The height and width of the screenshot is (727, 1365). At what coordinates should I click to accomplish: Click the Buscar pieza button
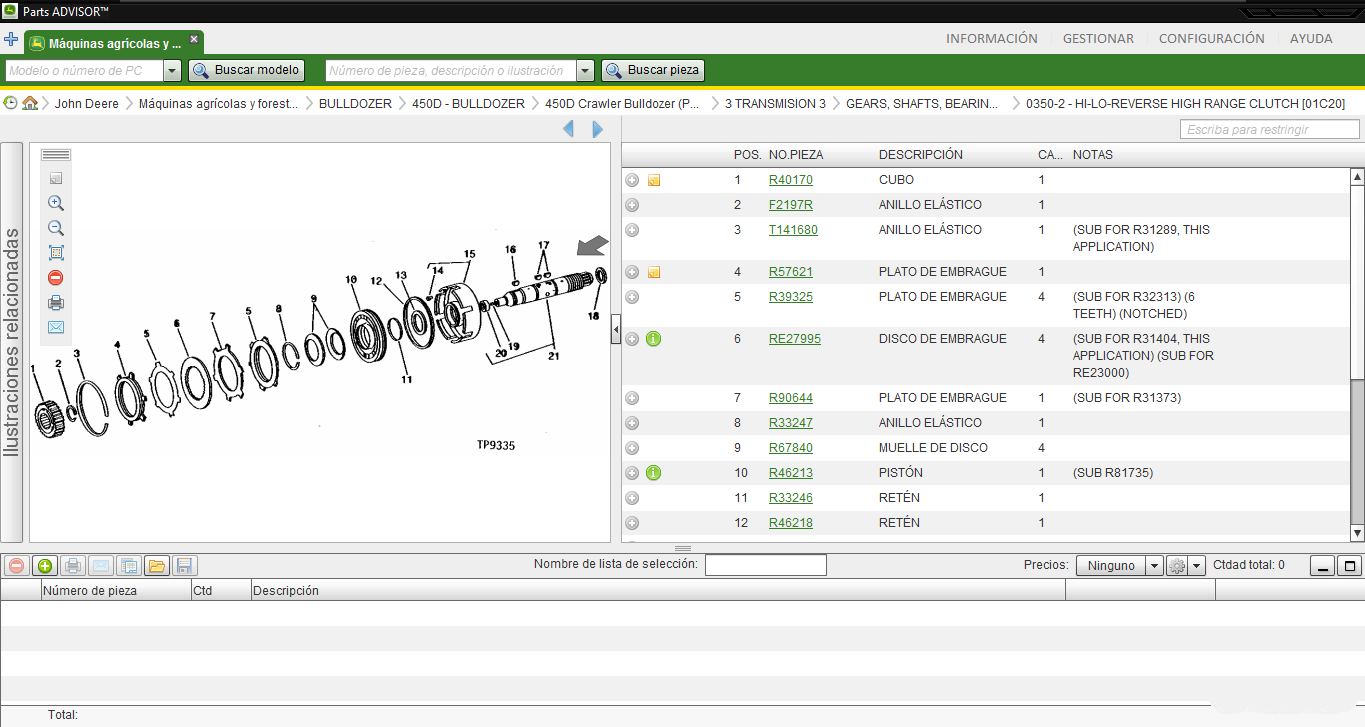coord(653,71)
